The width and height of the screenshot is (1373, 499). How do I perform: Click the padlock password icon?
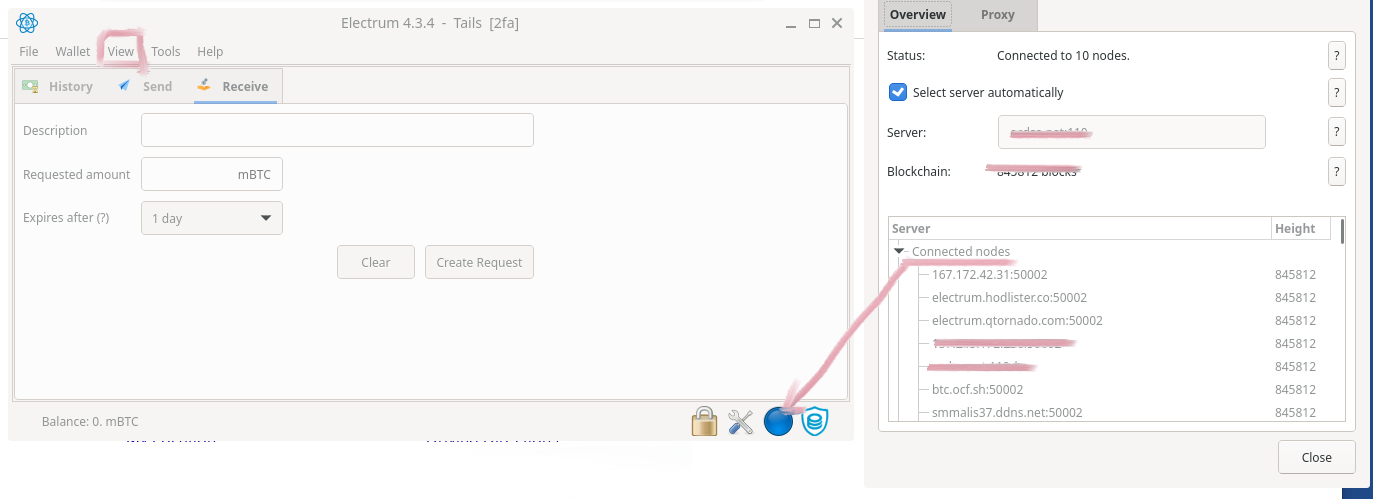[705, 422]
